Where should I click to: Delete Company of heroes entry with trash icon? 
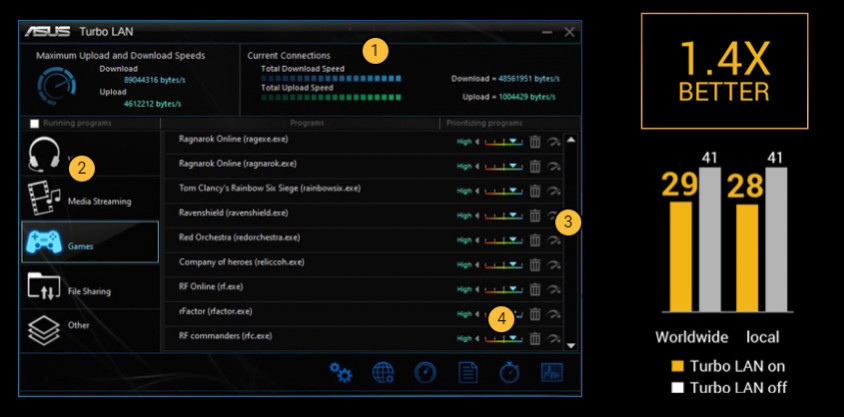point(534,265)
